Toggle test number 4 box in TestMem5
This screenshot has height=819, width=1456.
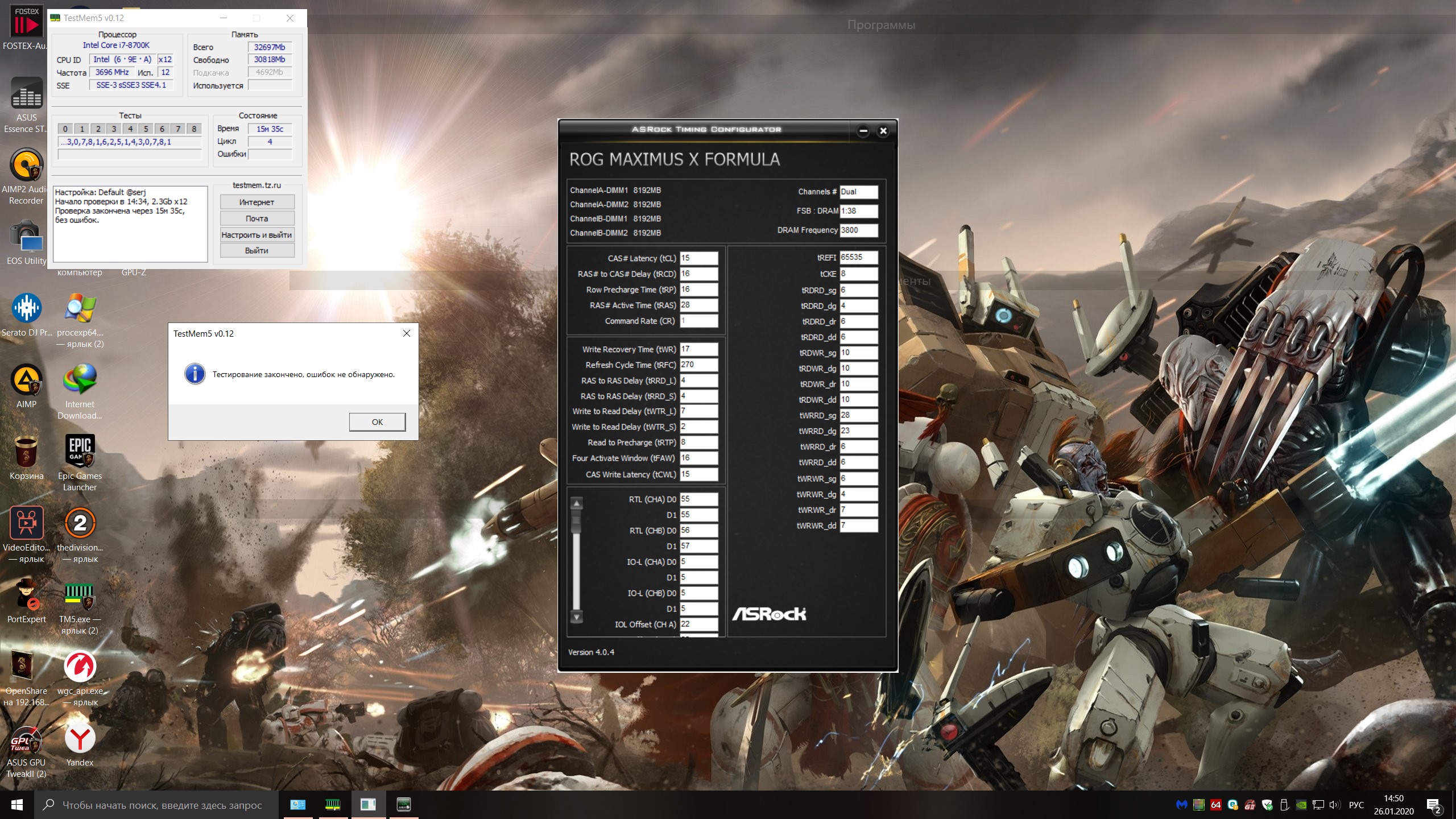(x=130, y=129)
